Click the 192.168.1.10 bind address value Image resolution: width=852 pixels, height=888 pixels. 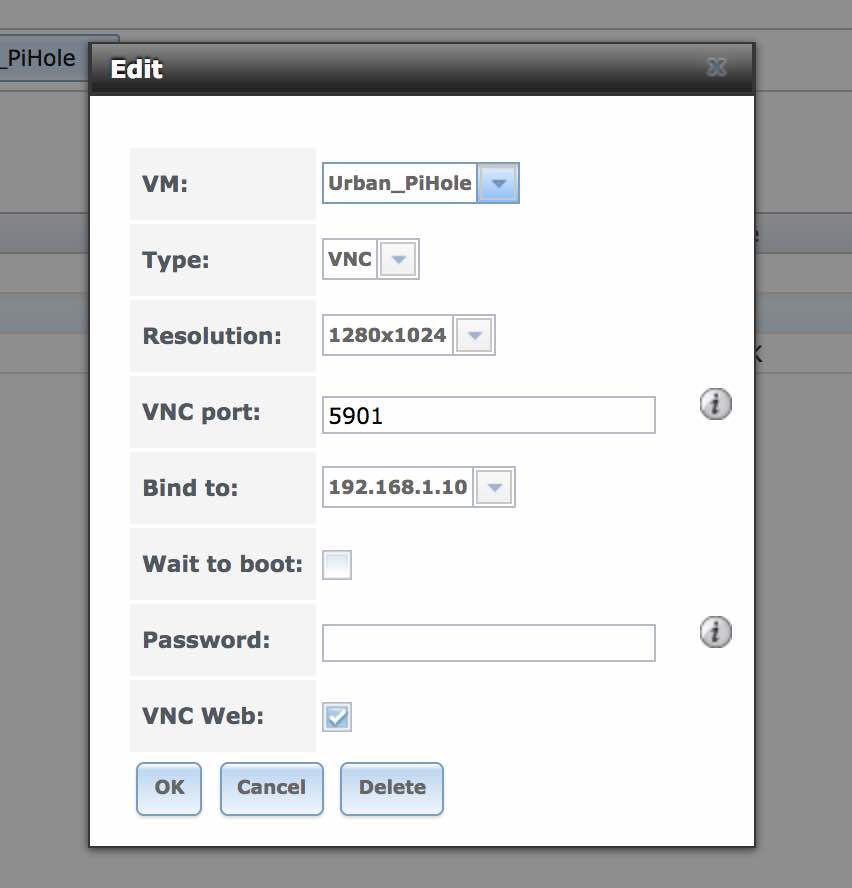click(398, 487)
